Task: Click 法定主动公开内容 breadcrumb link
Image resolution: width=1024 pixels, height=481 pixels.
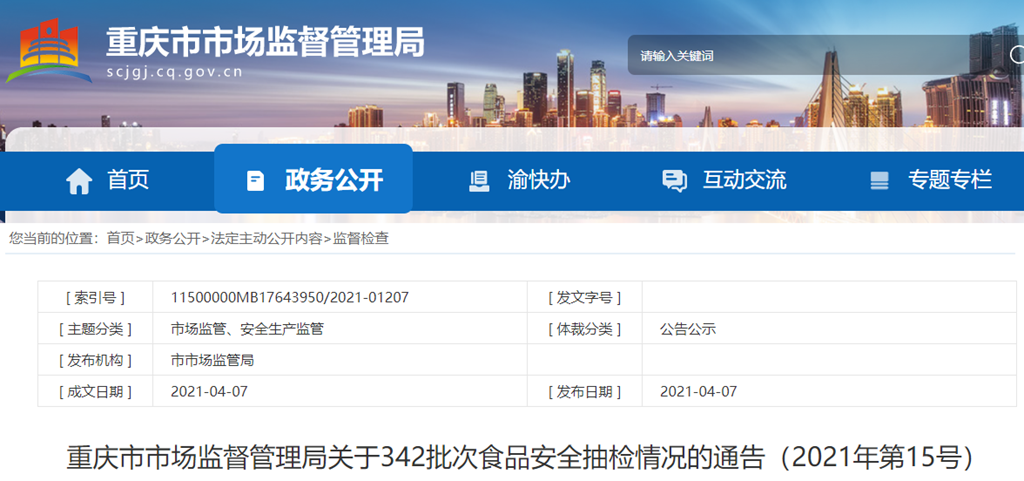Action: coord(266,239)
